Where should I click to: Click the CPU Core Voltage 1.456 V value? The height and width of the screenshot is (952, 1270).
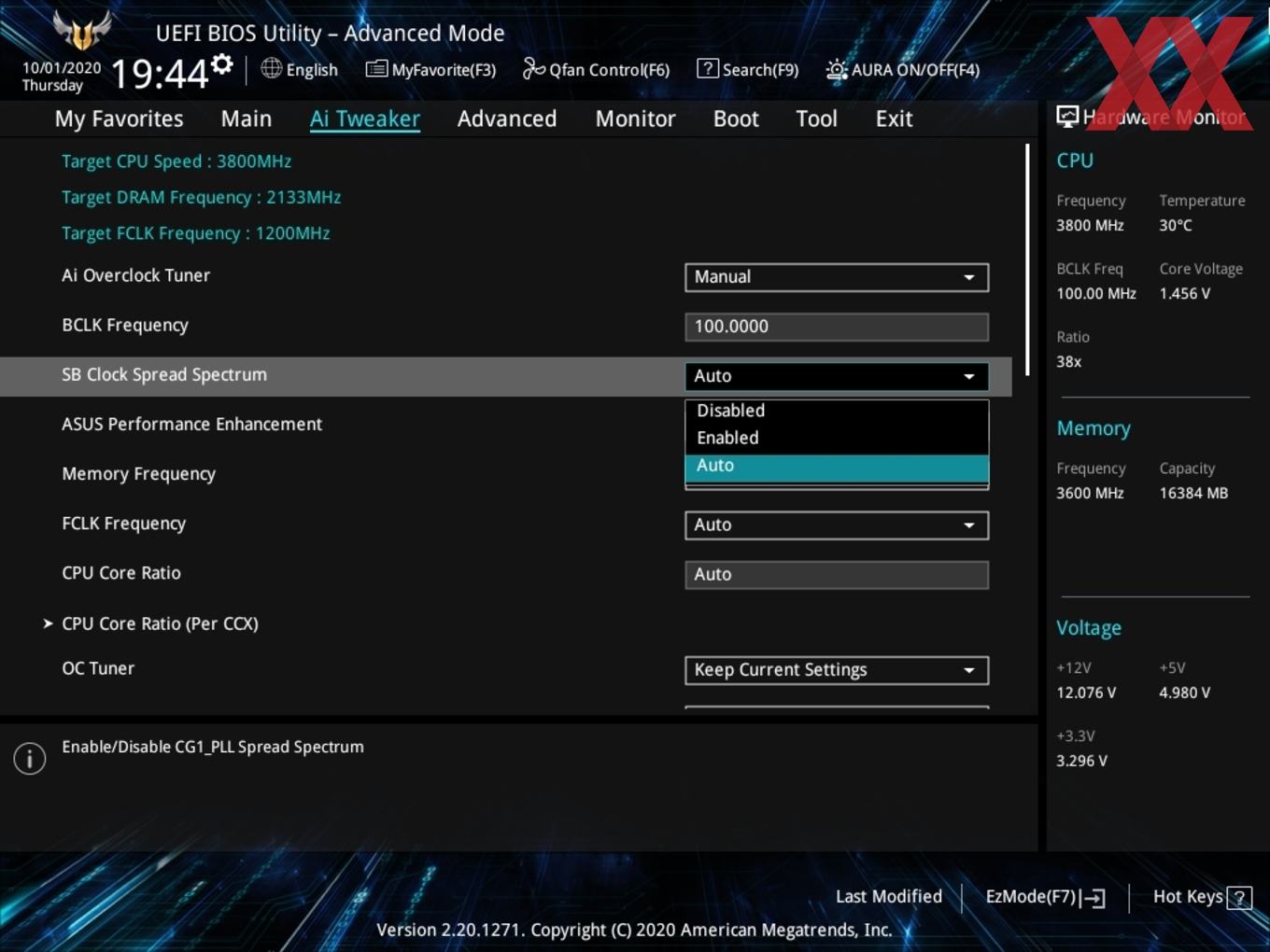click(x=1184, y=294)
